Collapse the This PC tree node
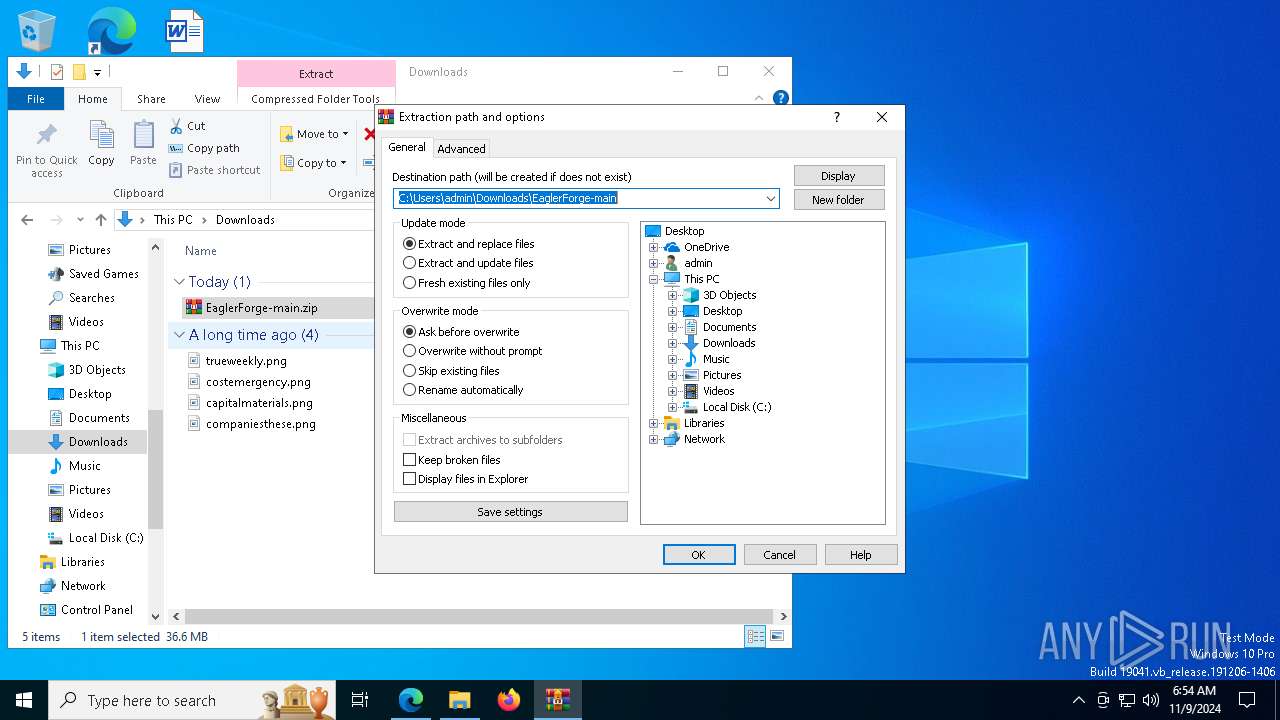 tap(653, 279)
